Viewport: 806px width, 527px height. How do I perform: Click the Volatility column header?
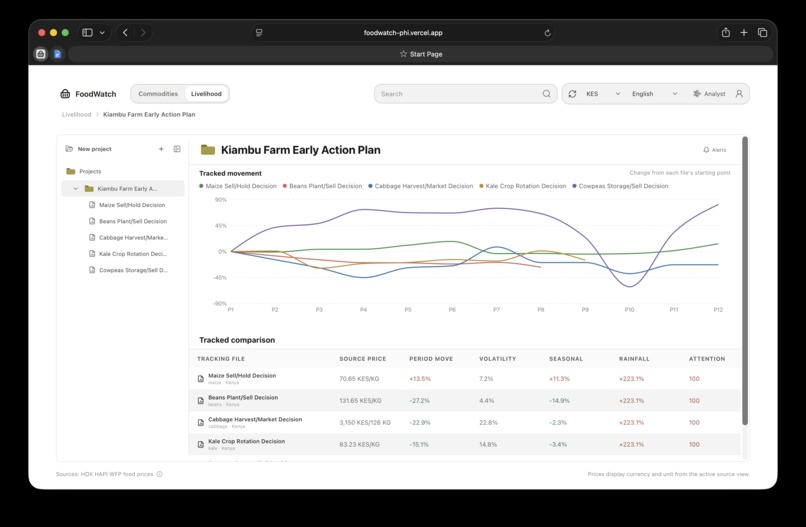pos(497,359)
